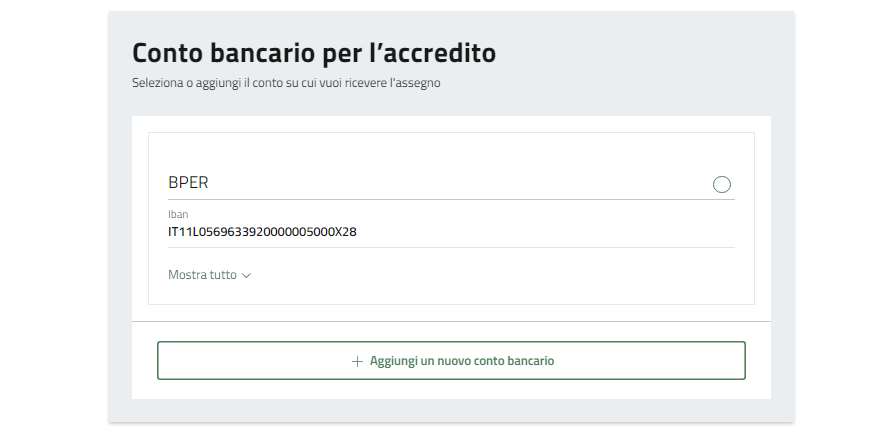Click the IBAN value IT11L0569633920000005000X28
This screenshot has height=437, width=876.
pyautogui.click(x=262, y=231)
